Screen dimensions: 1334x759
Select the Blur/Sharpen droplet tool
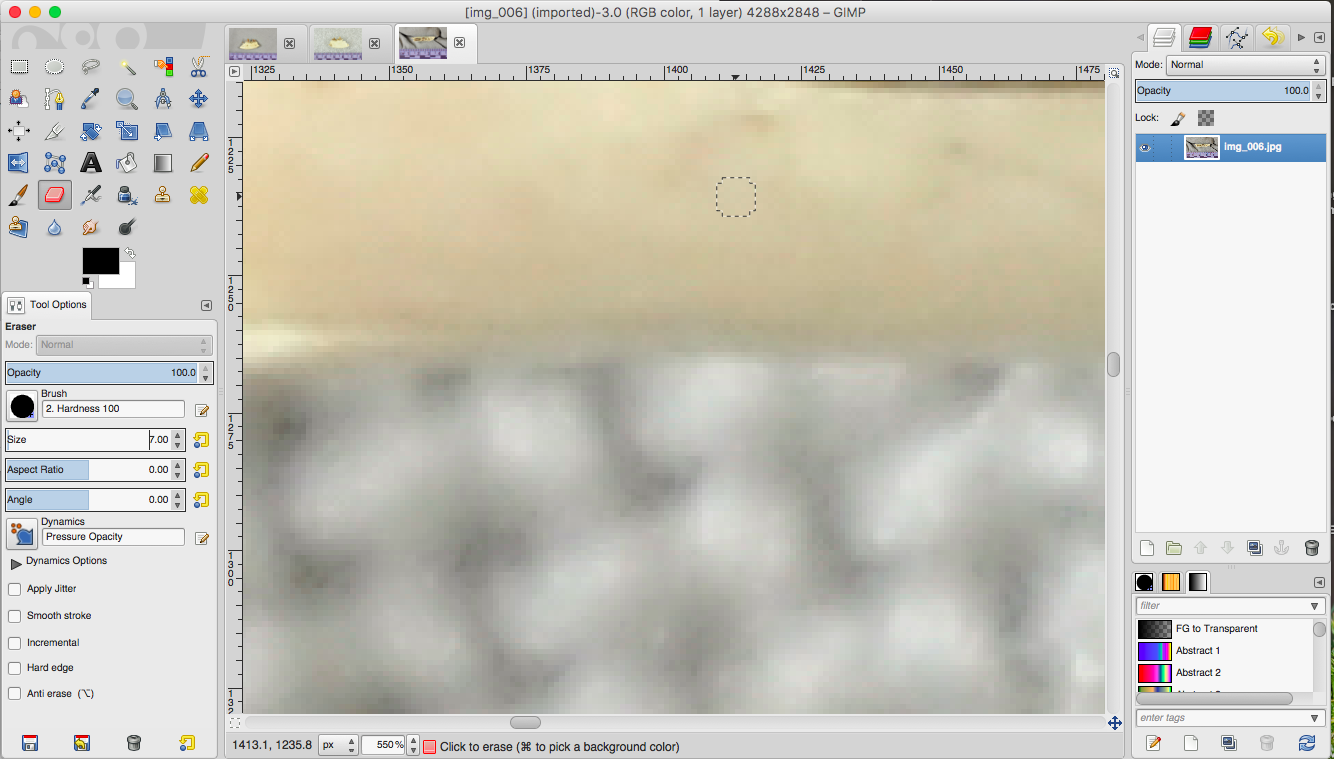[x=55, y=227]
